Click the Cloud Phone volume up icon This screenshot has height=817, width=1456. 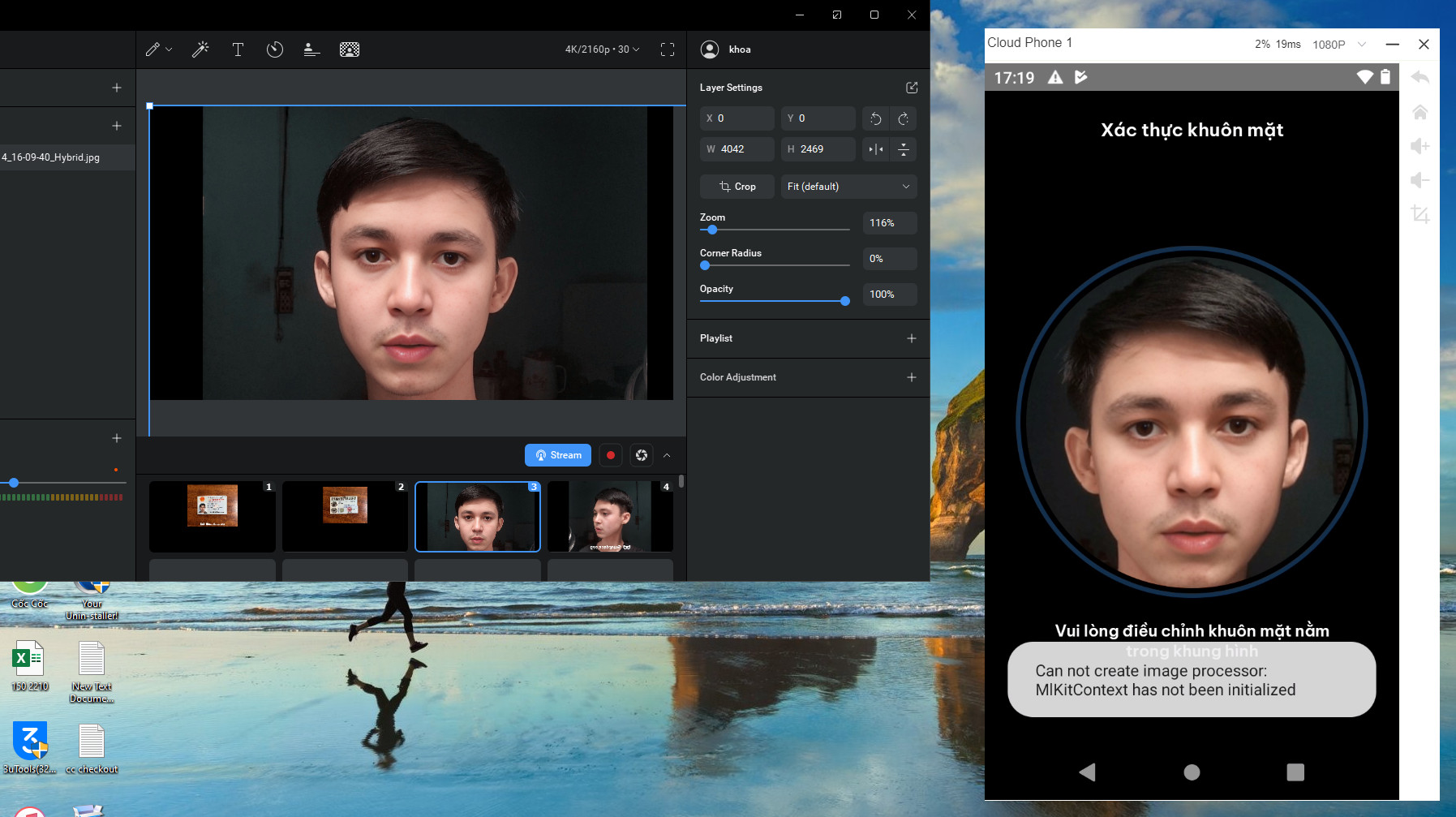pyautogui.click(x=1419, y=146)
